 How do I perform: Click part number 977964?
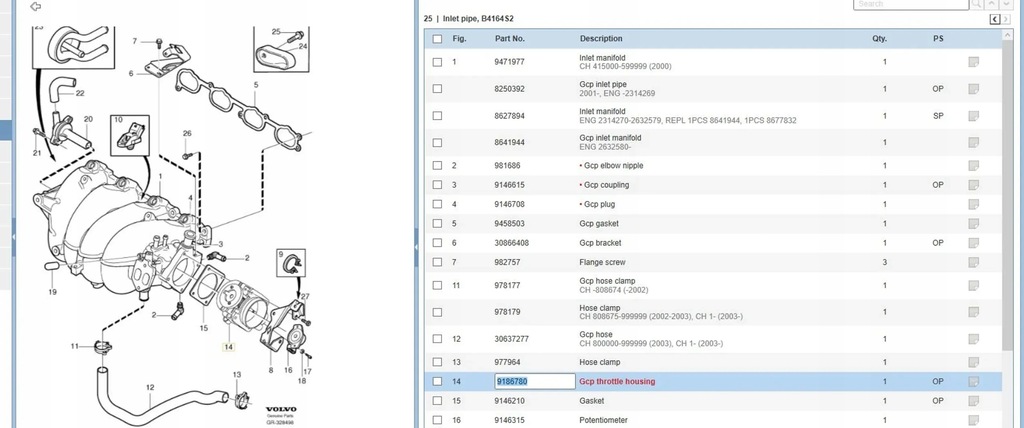[x=507, y=362]
